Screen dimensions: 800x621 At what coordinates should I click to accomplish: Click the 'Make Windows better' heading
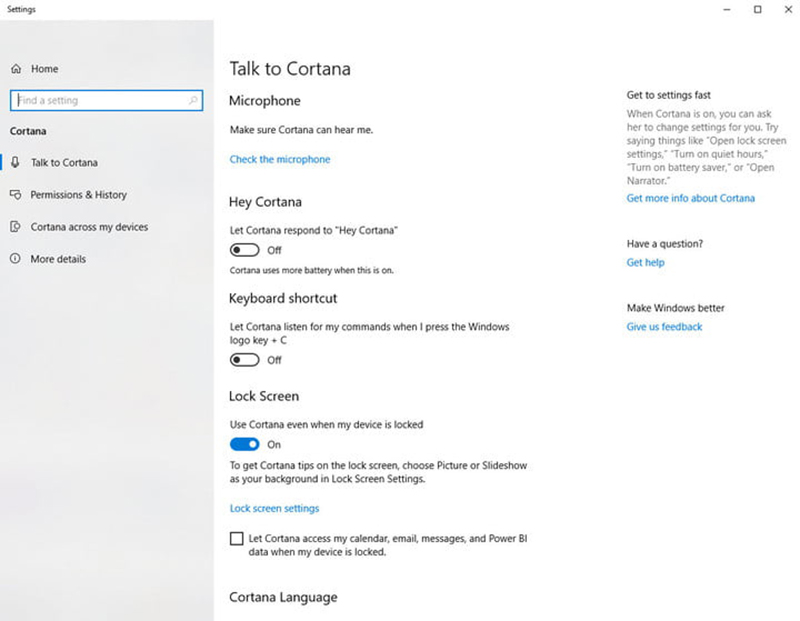(676, 308)
